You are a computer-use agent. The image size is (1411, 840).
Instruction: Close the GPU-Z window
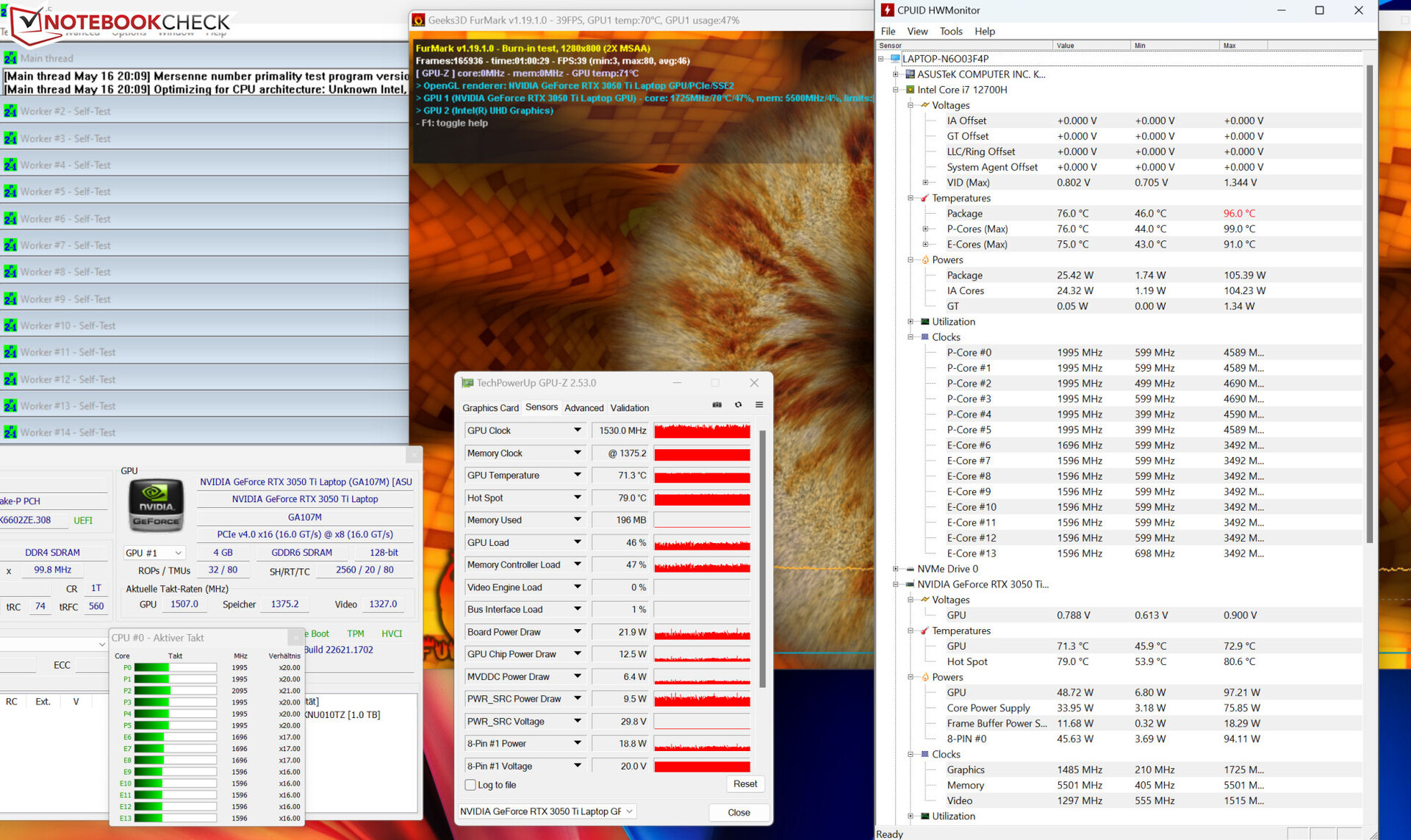click(x=754, y=383)
